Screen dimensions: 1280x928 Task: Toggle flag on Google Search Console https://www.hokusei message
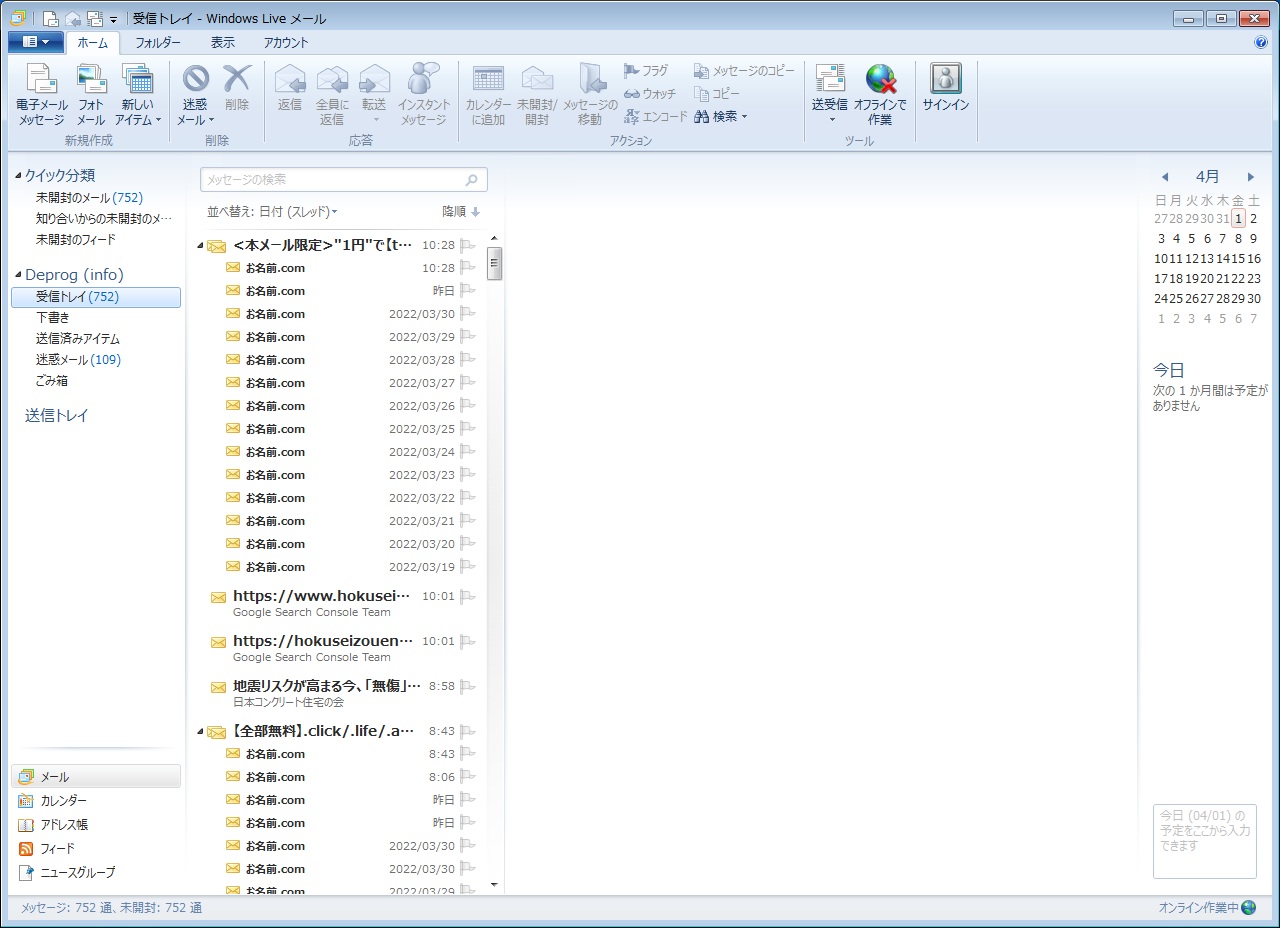coord(468,597)
